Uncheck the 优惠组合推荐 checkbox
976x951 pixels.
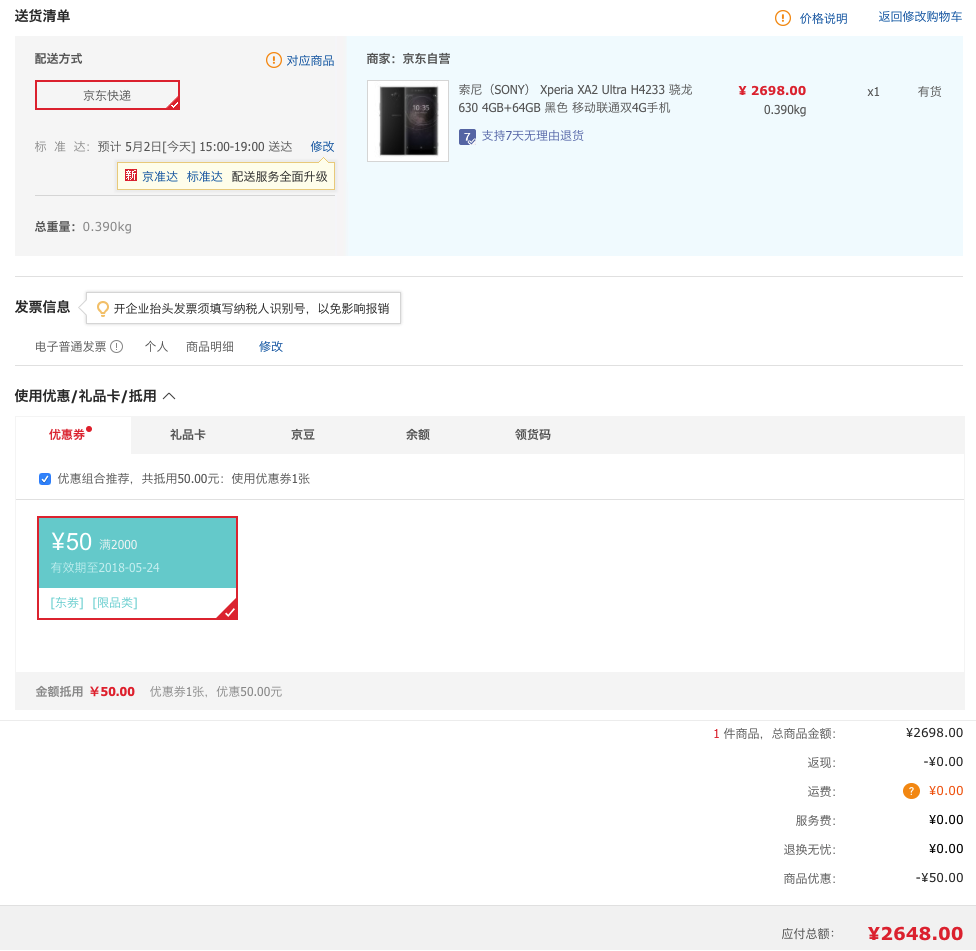click(x=45, y=479)
